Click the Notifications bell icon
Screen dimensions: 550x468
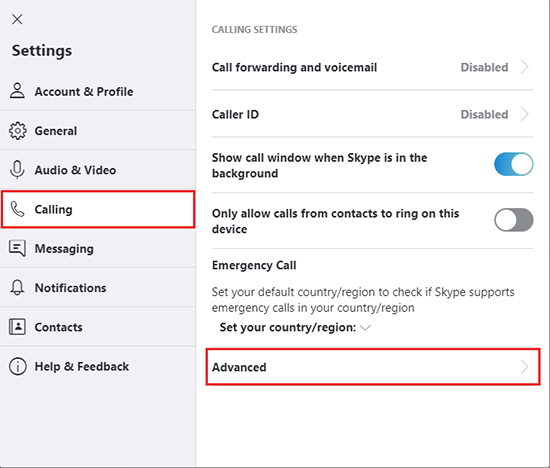17,288
